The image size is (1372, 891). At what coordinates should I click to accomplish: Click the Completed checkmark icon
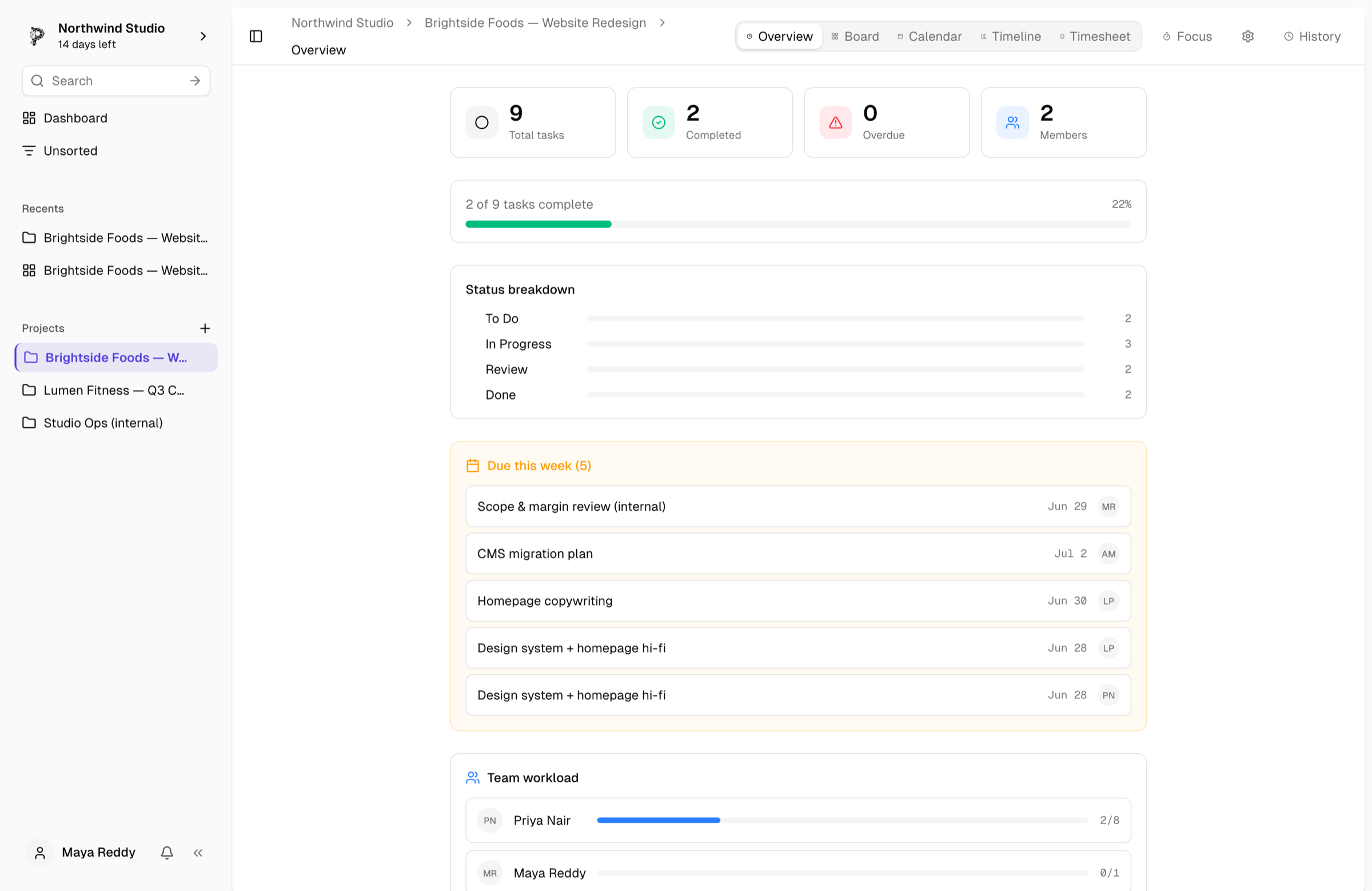pos(659,122)
